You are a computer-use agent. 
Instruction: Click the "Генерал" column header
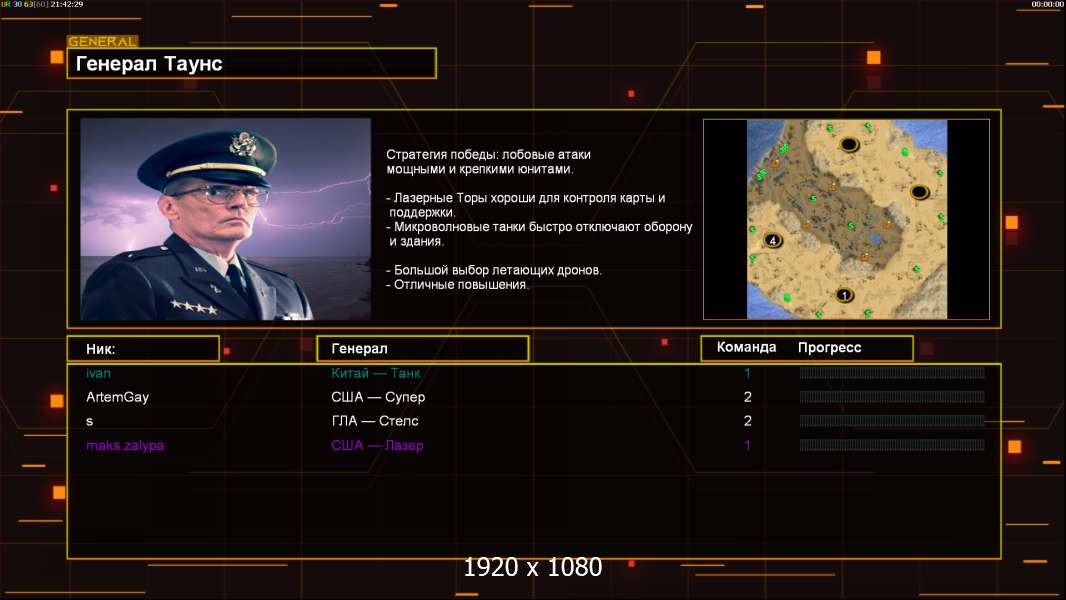coord(423,349)
